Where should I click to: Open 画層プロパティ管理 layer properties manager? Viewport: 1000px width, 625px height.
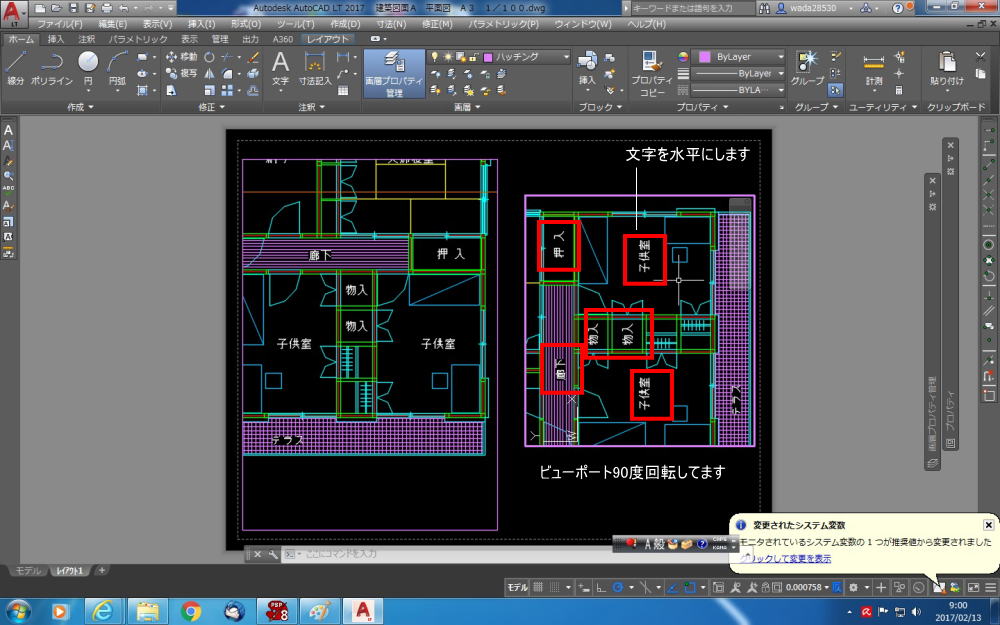(x=394, y=74)
